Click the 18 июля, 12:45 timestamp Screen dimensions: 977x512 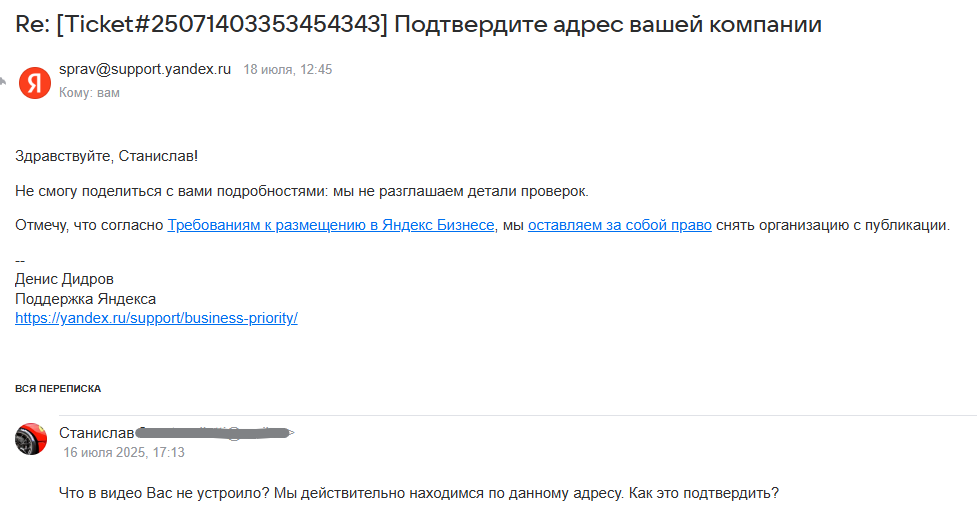click(x=288, y=70)
